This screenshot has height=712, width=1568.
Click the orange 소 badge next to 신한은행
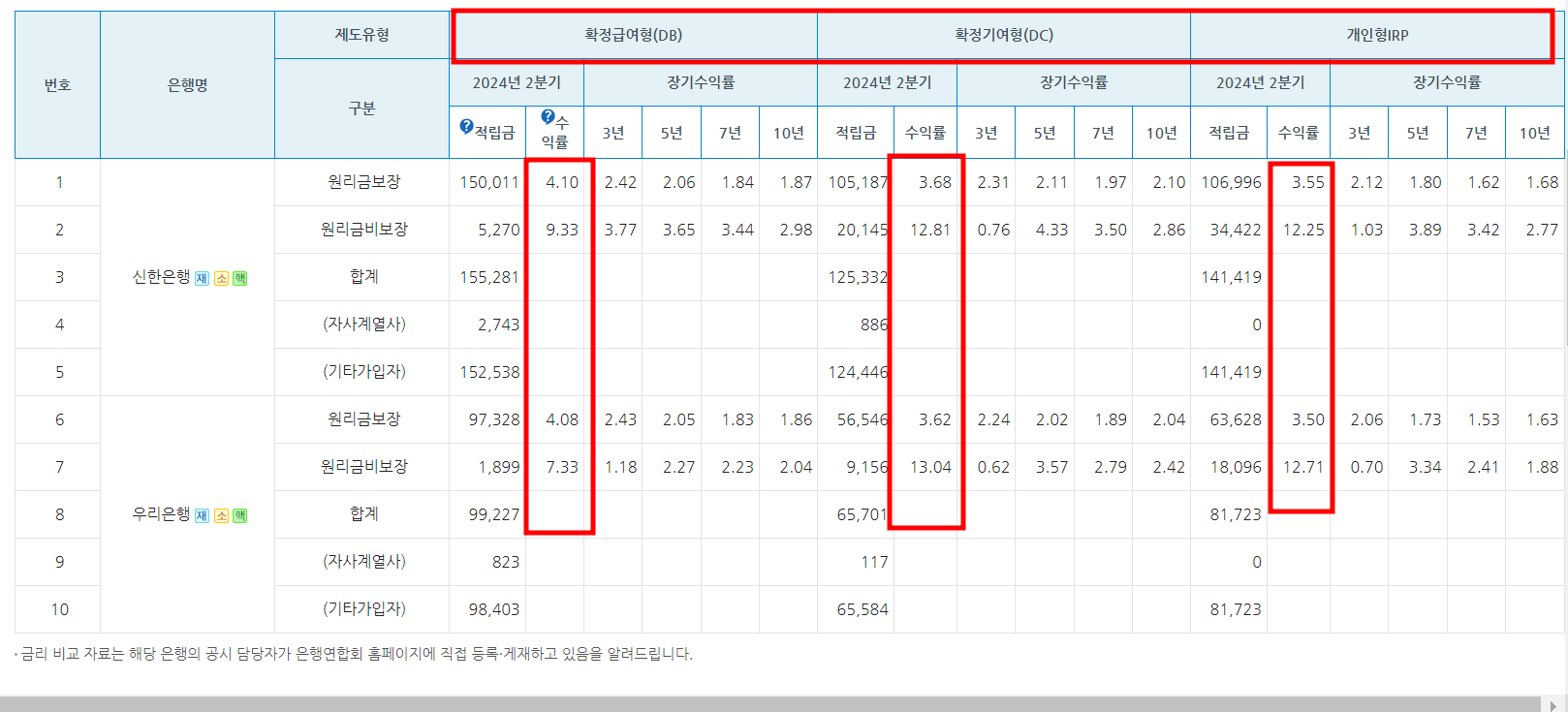coord(221,279)
